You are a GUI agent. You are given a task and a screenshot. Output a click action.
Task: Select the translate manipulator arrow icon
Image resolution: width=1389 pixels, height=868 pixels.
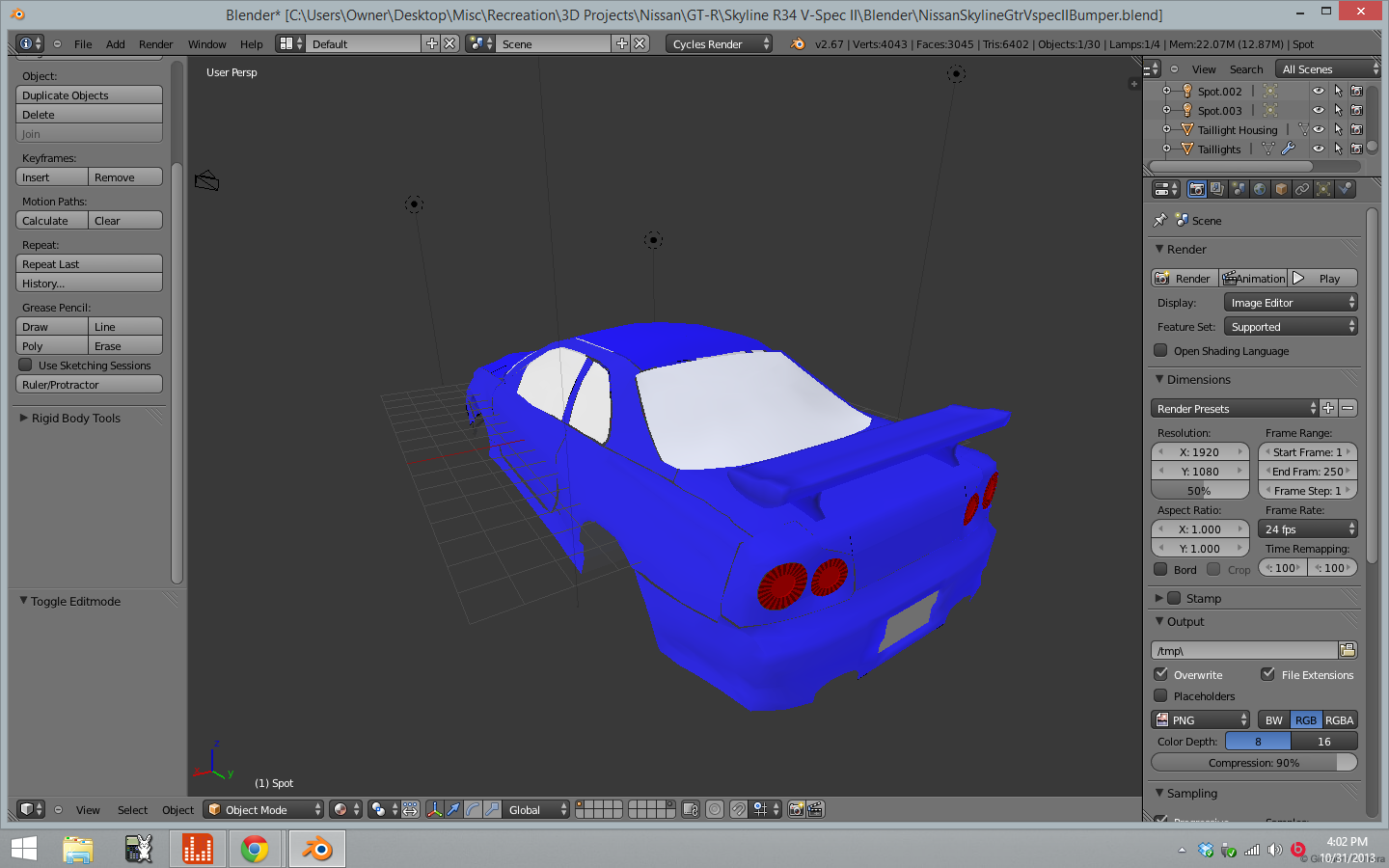tap(453, 809)
